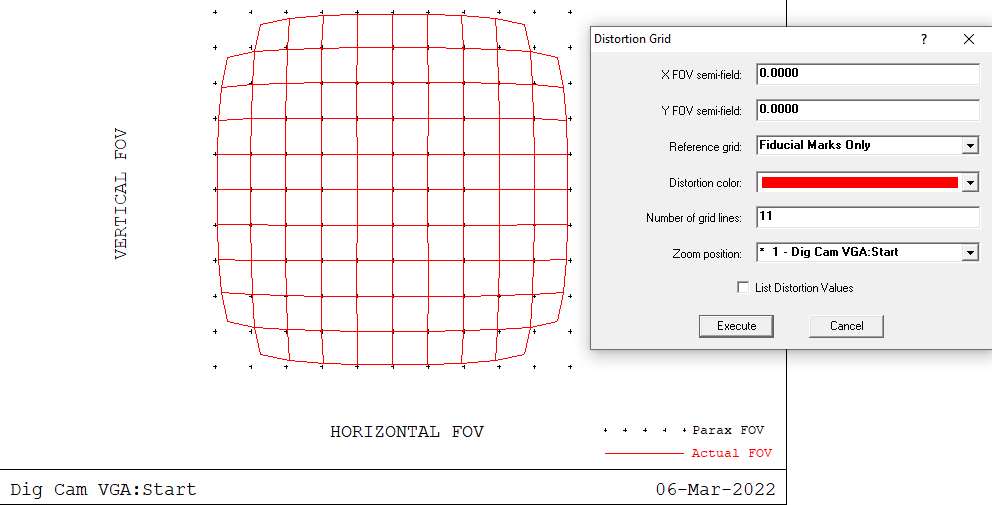Click the HORIZONTAL FOV axis label
Viewport: 992px width, 505px height.
click(x=407, y=432)
